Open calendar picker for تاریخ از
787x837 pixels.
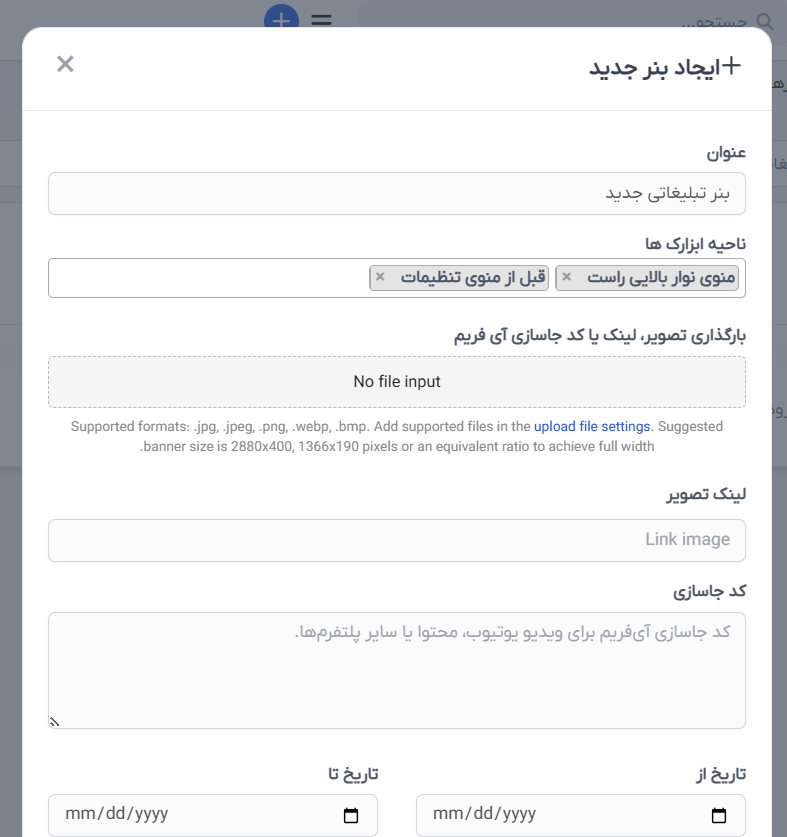719,815
